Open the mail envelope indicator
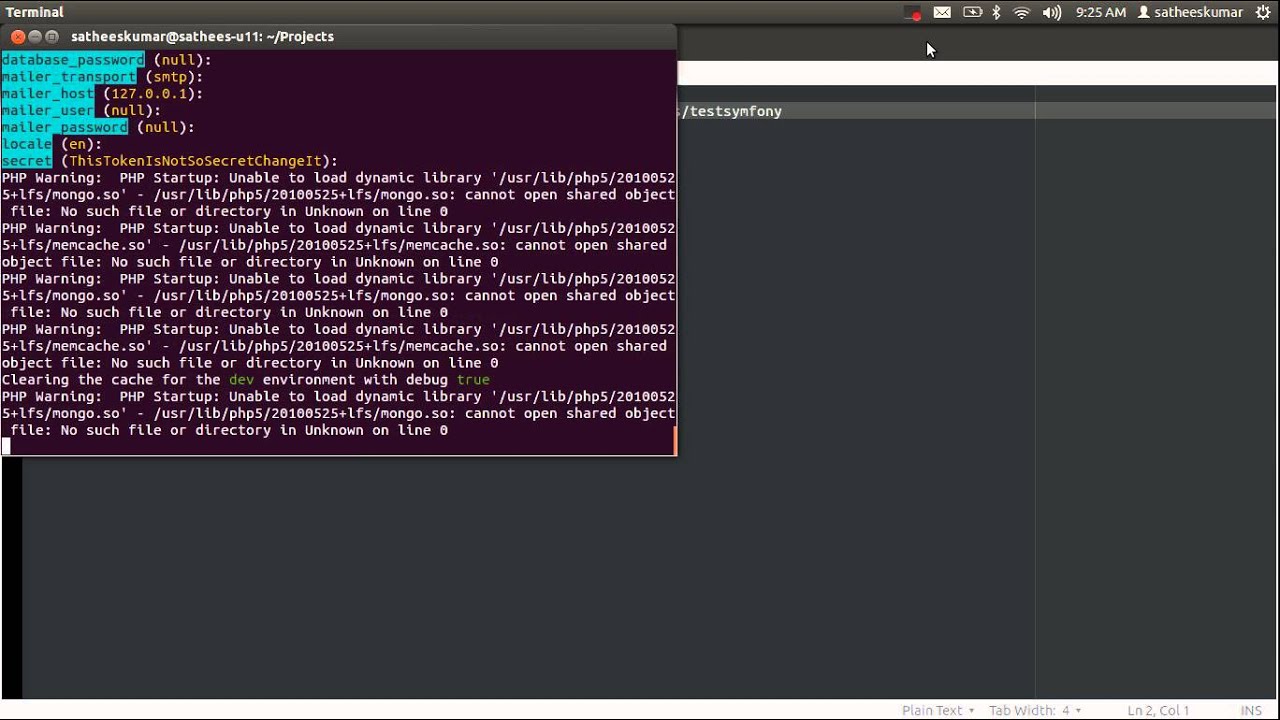Screen dimensions: 1280x720 click(942, 13)
